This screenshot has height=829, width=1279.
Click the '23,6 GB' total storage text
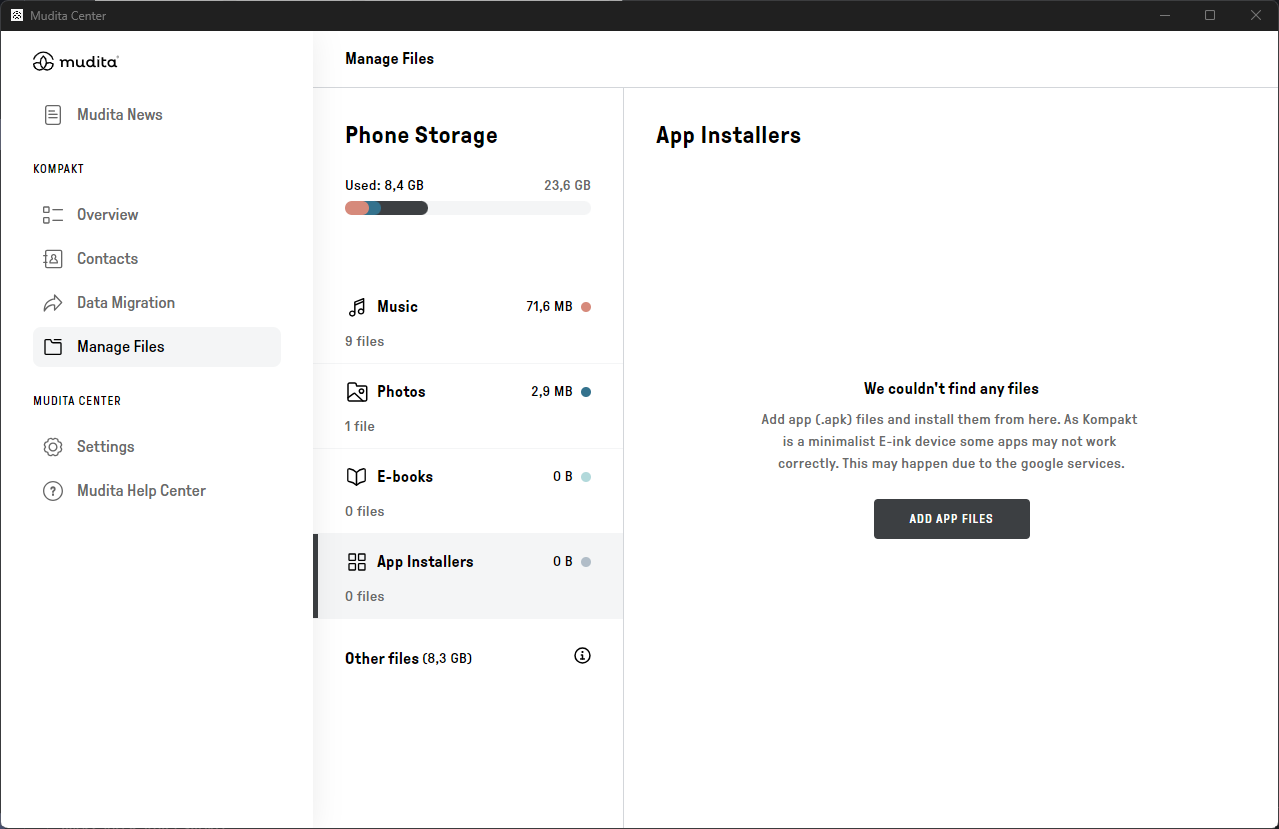(x=567, y=185)
